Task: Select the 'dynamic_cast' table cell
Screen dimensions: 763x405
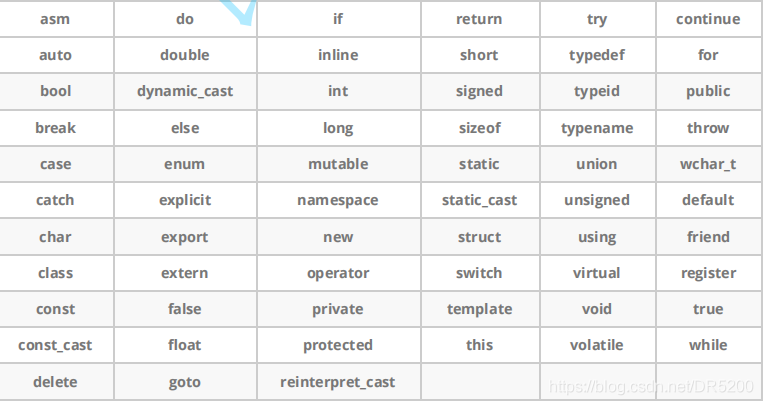Action: tap(185, 91)
